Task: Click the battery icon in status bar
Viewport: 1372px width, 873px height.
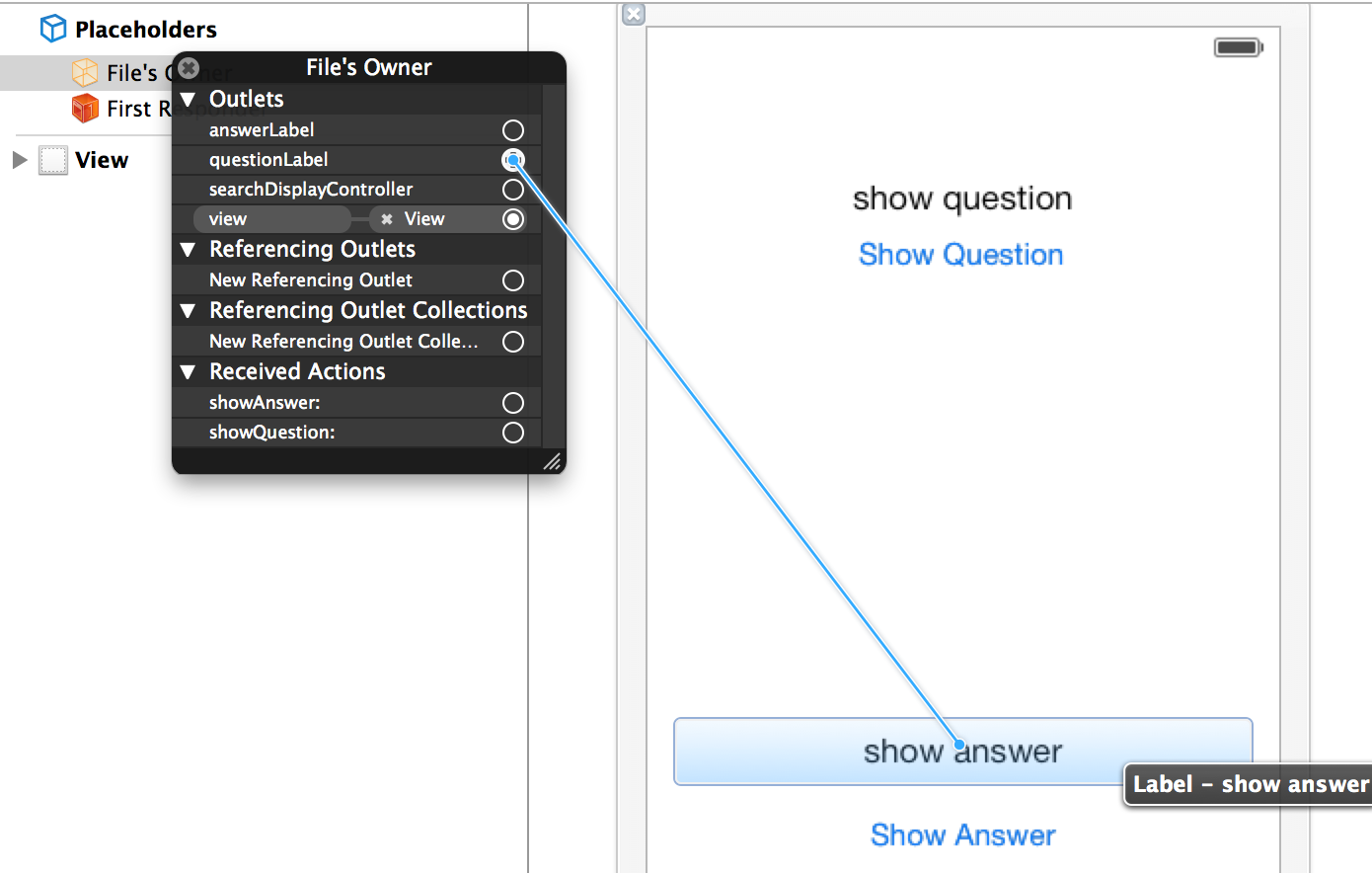Action: tap(1238, 47)
